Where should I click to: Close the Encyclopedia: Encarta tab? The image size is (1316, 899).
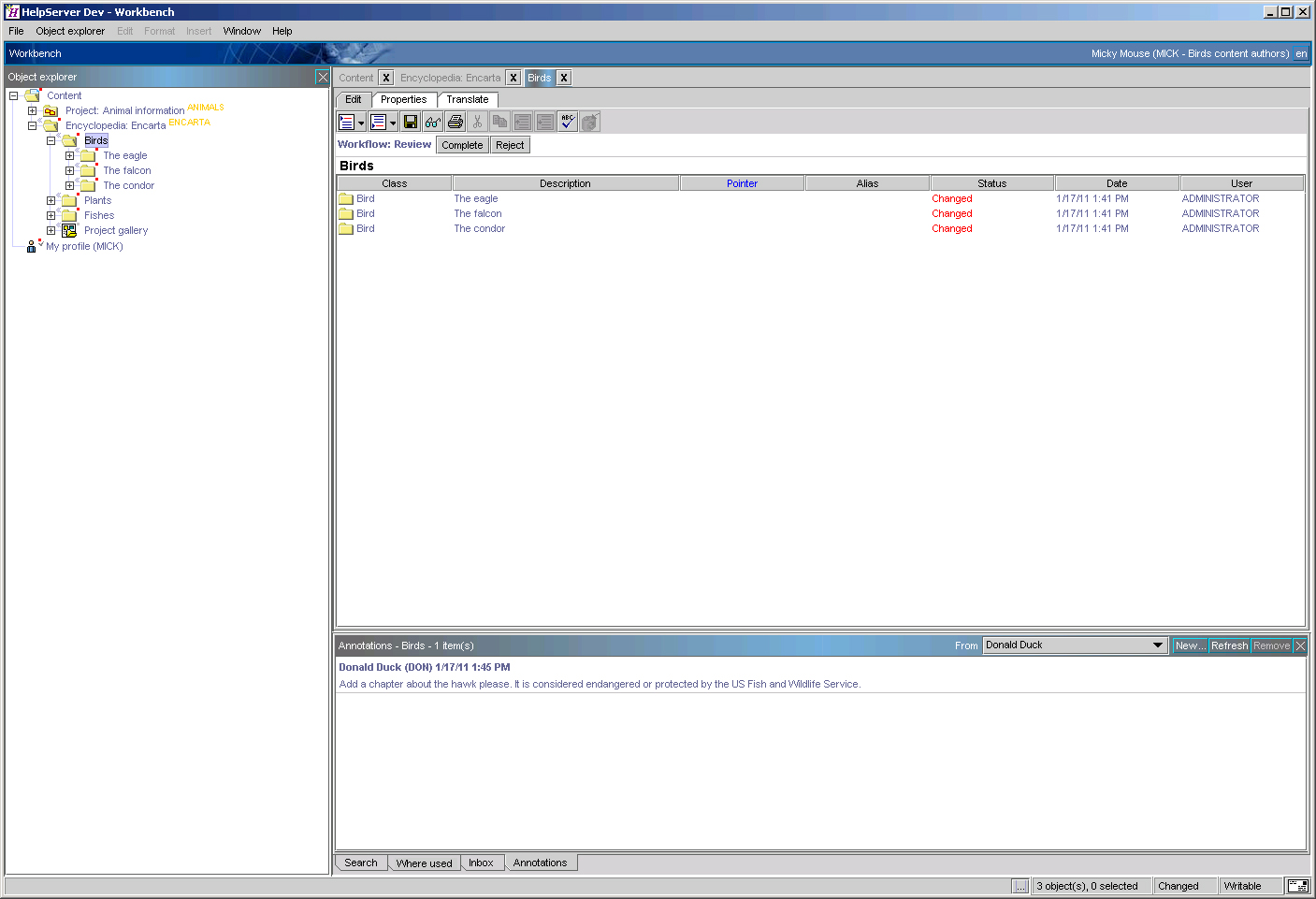[x=513, y=78]
